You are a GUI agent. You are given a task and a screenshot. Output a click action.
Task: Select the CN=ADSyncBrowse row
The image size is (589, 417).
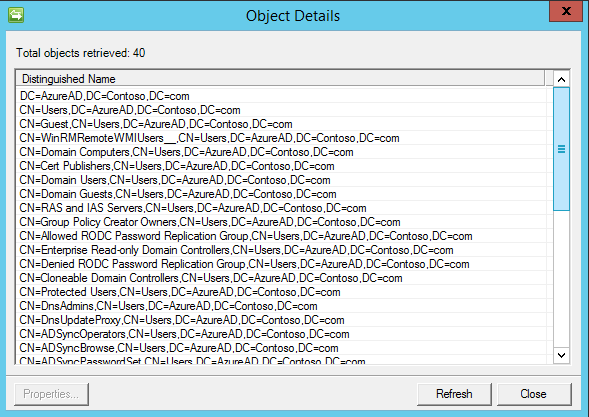tap(282, 348)
